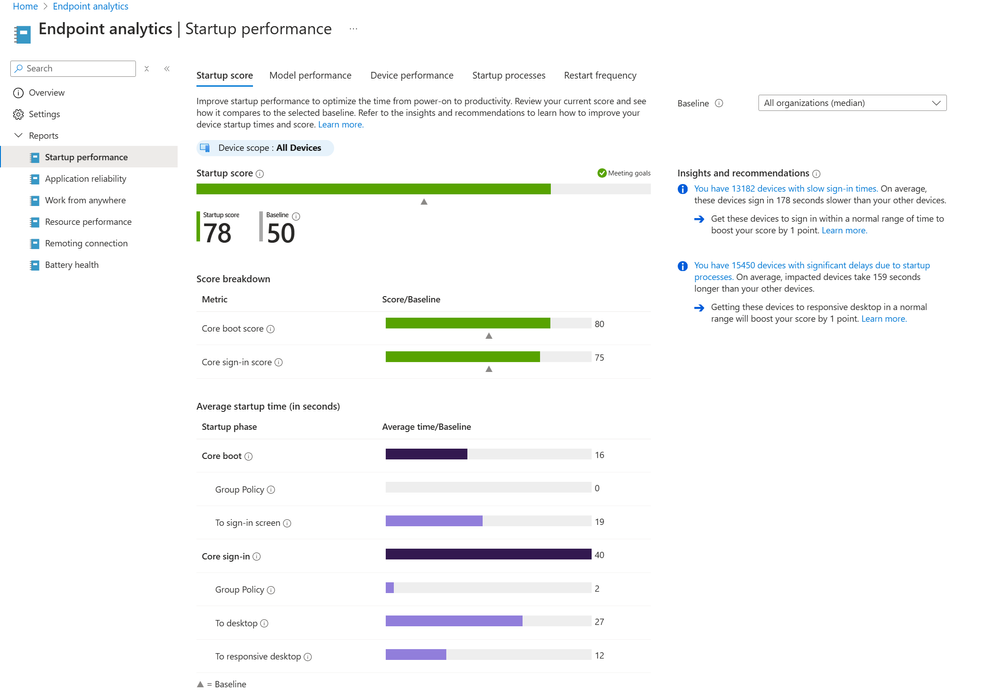Open the 15450 devices startup delays link
The height and width of the screenshot is (695, 998).
click(812, 271)
